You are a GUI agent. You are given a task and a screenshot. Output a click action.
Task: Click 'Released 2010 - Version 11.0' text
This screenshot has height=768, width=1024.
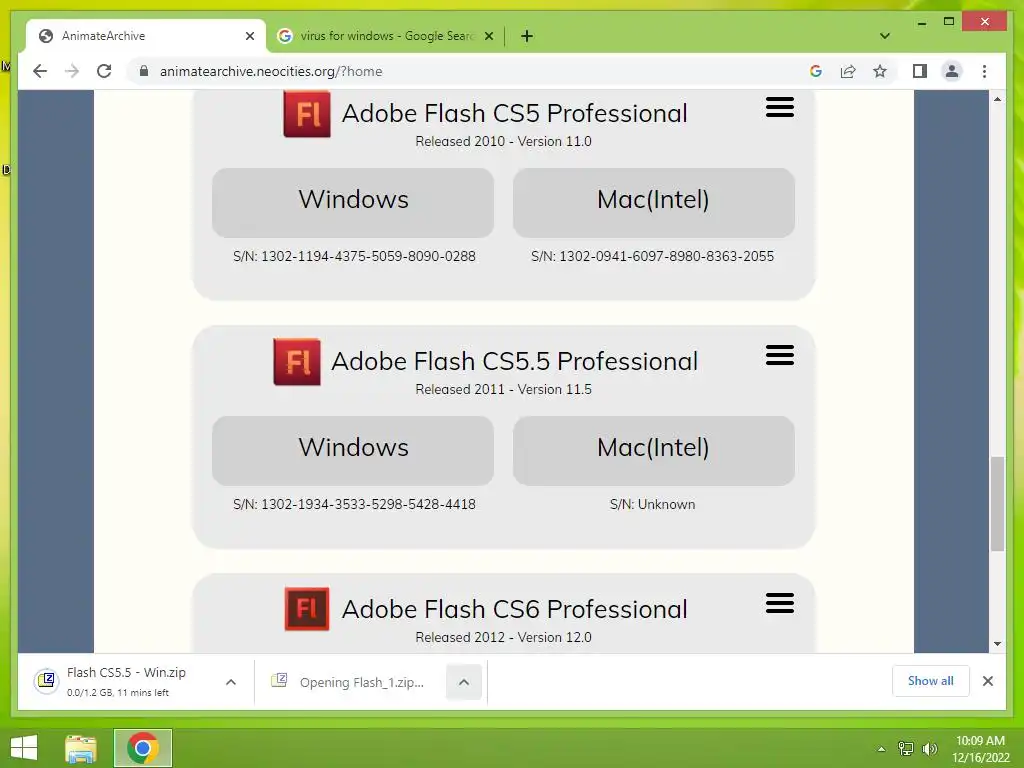coord(504,141)
